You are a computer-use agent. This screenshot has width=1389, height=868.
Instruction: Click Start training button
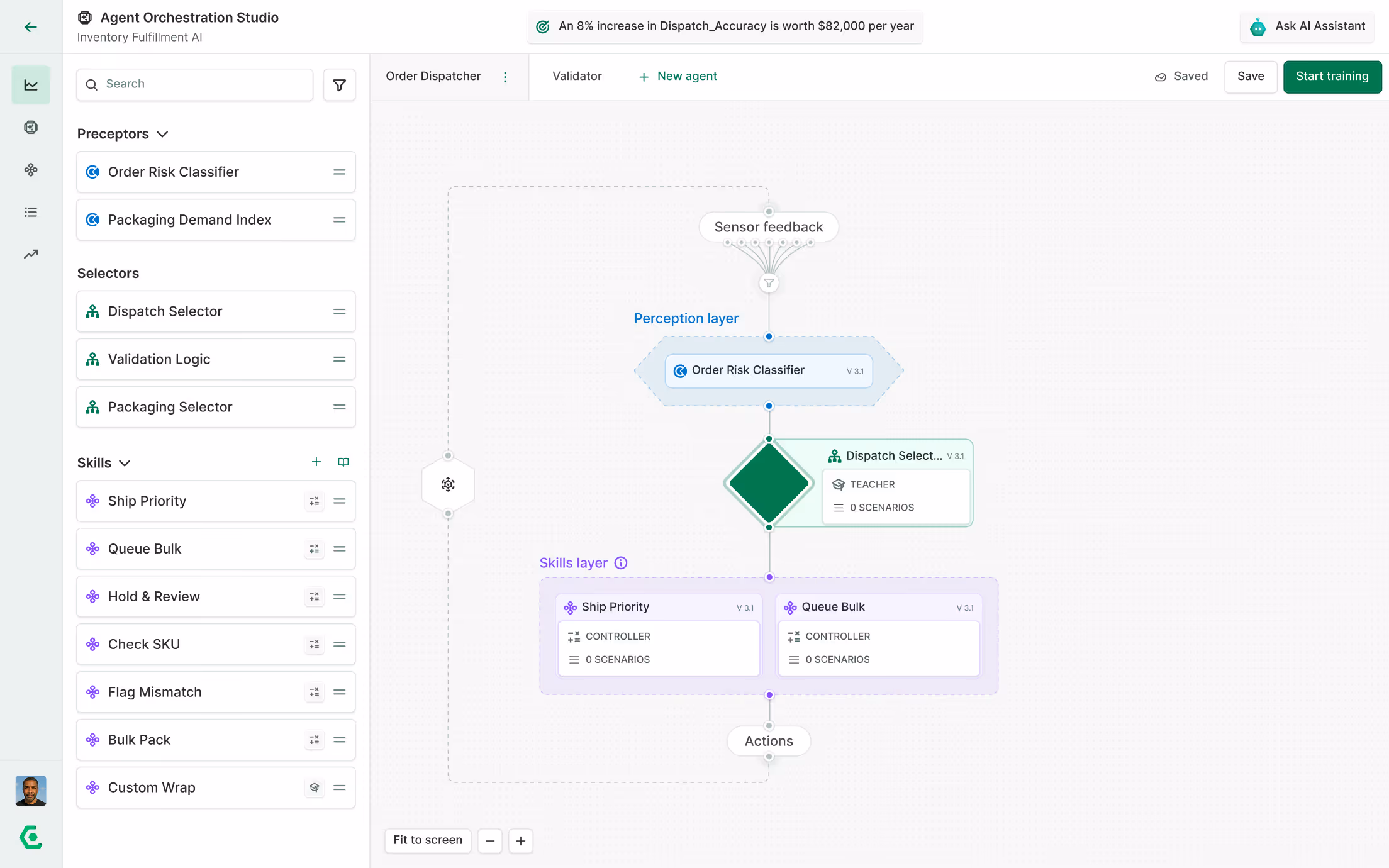point(1332,77)
